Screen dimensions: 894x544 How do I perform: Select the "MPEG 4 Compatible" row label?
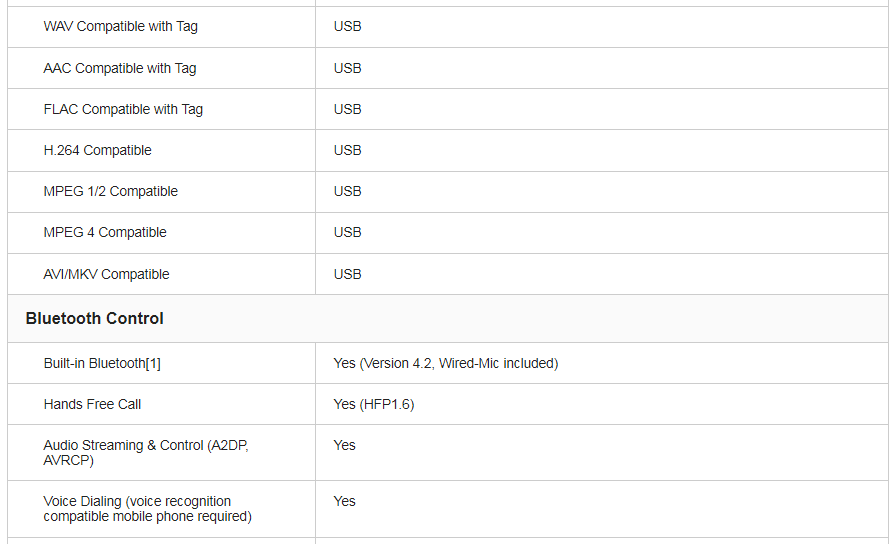[105, 232]
